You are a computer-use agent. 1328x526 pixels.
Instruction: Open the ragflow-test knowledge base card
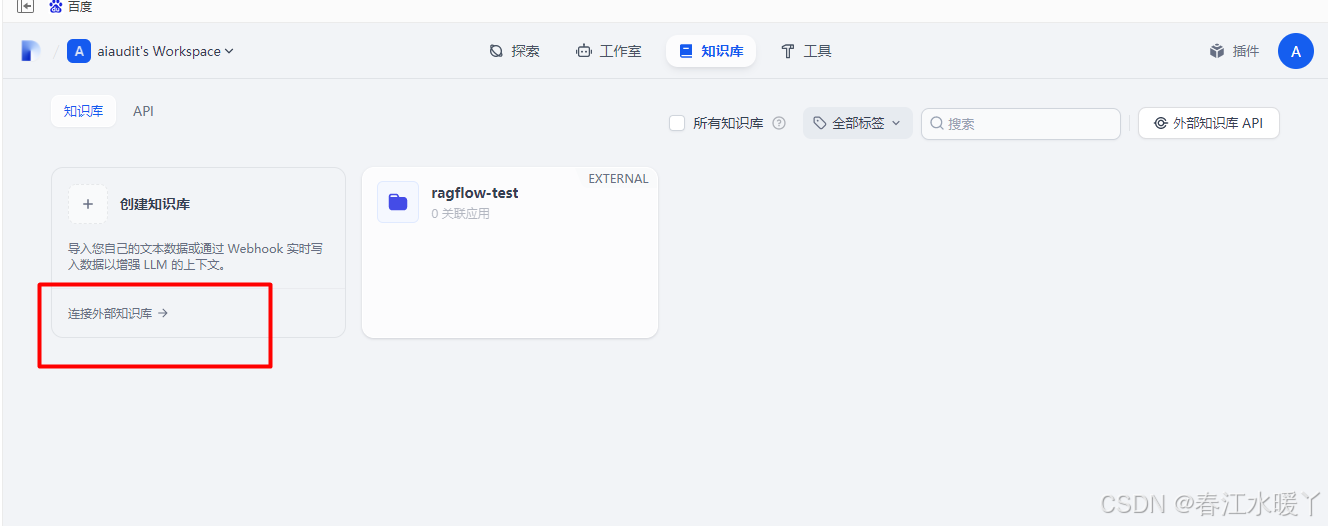[x=510, y=252]
